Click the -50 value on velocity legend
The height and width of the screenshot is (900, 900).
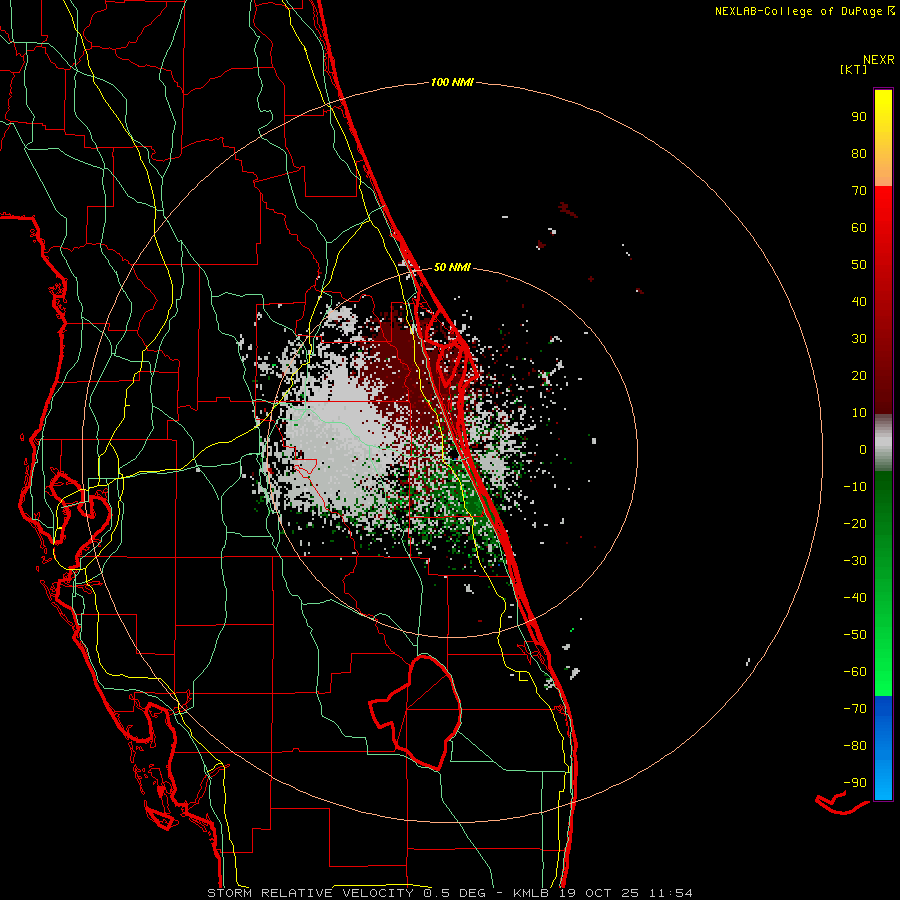855,635
